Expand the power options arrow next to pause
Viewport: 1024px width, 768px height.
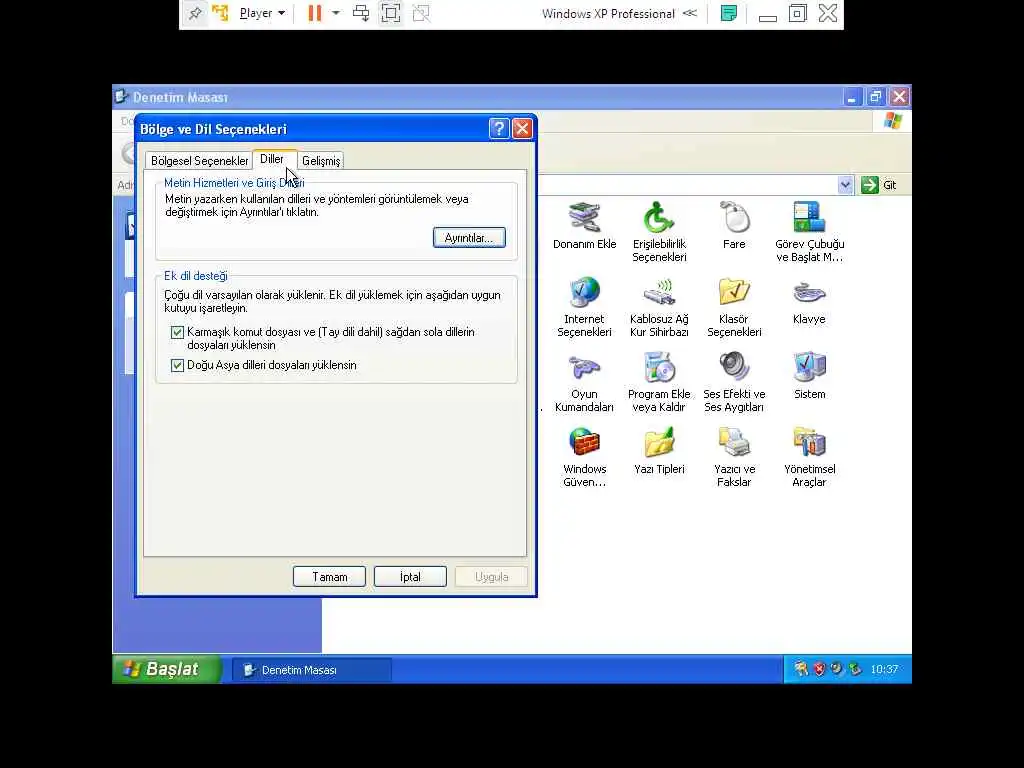(x=336, y=13)
